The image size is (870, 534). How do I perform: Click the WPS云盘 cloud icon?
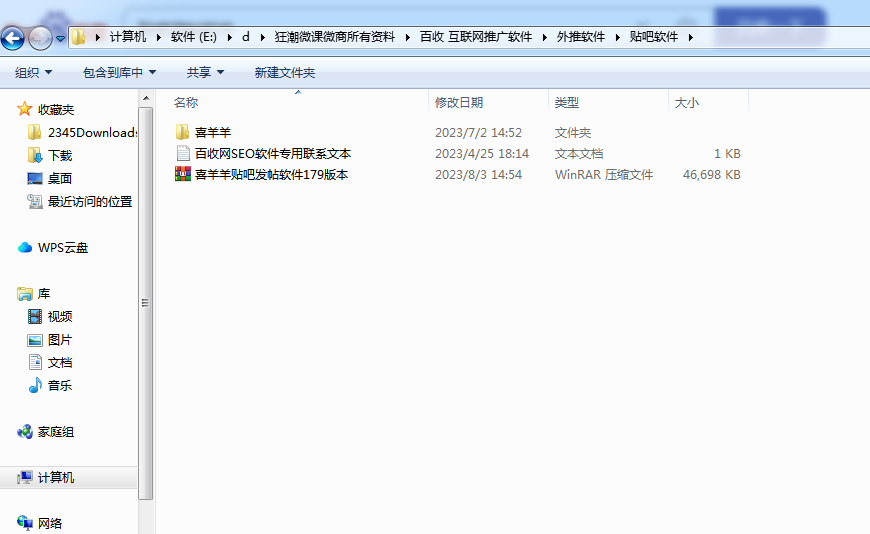point(25,248)
